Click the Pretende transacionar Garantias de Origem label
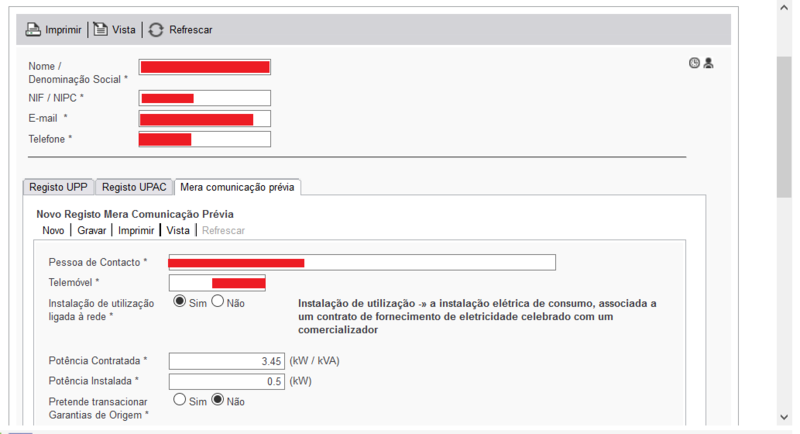This screenshot has width=800, height=434. [98, 409]
